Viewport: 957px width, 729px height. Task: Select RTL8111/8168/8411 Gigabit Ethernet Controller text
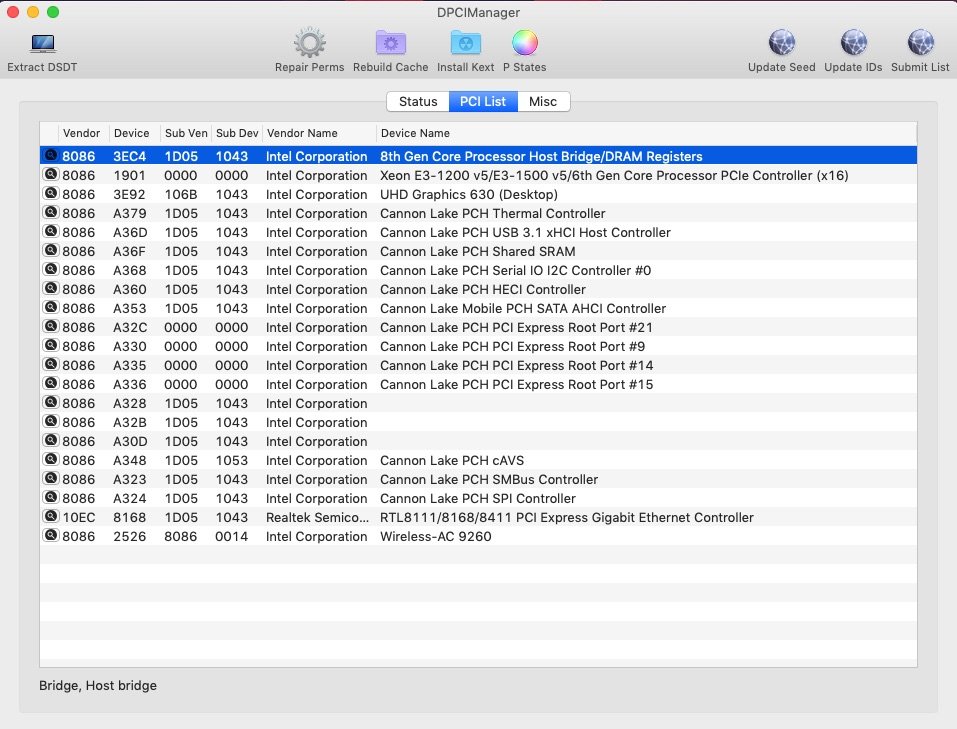[x=566, y=517]
